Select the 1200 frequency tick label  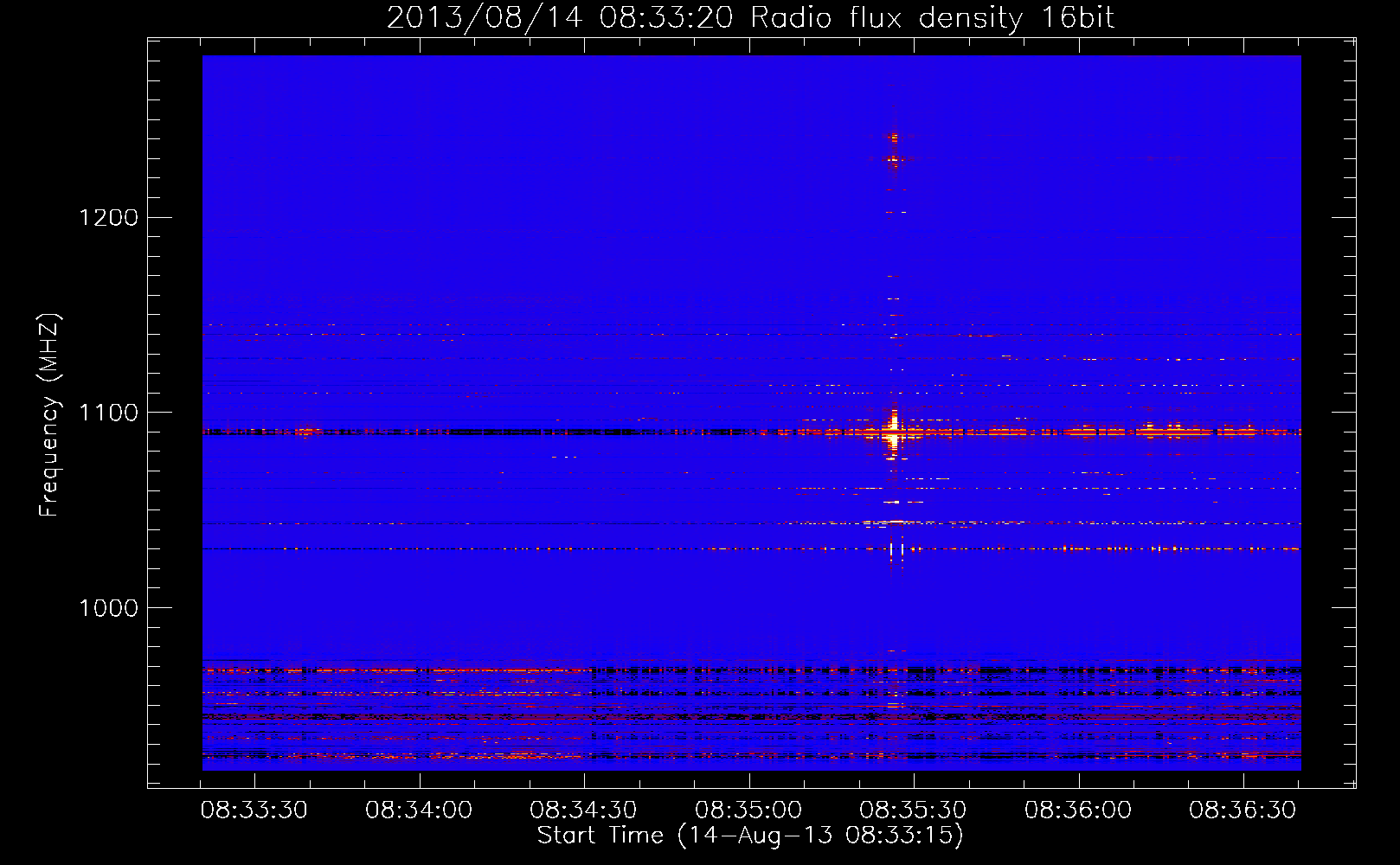(108, 217)
